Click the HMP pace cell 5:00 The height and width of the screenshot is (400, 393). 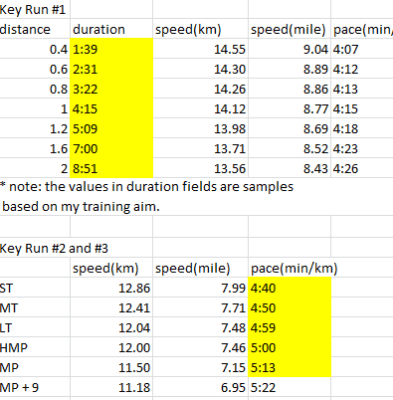click(289, 347)
